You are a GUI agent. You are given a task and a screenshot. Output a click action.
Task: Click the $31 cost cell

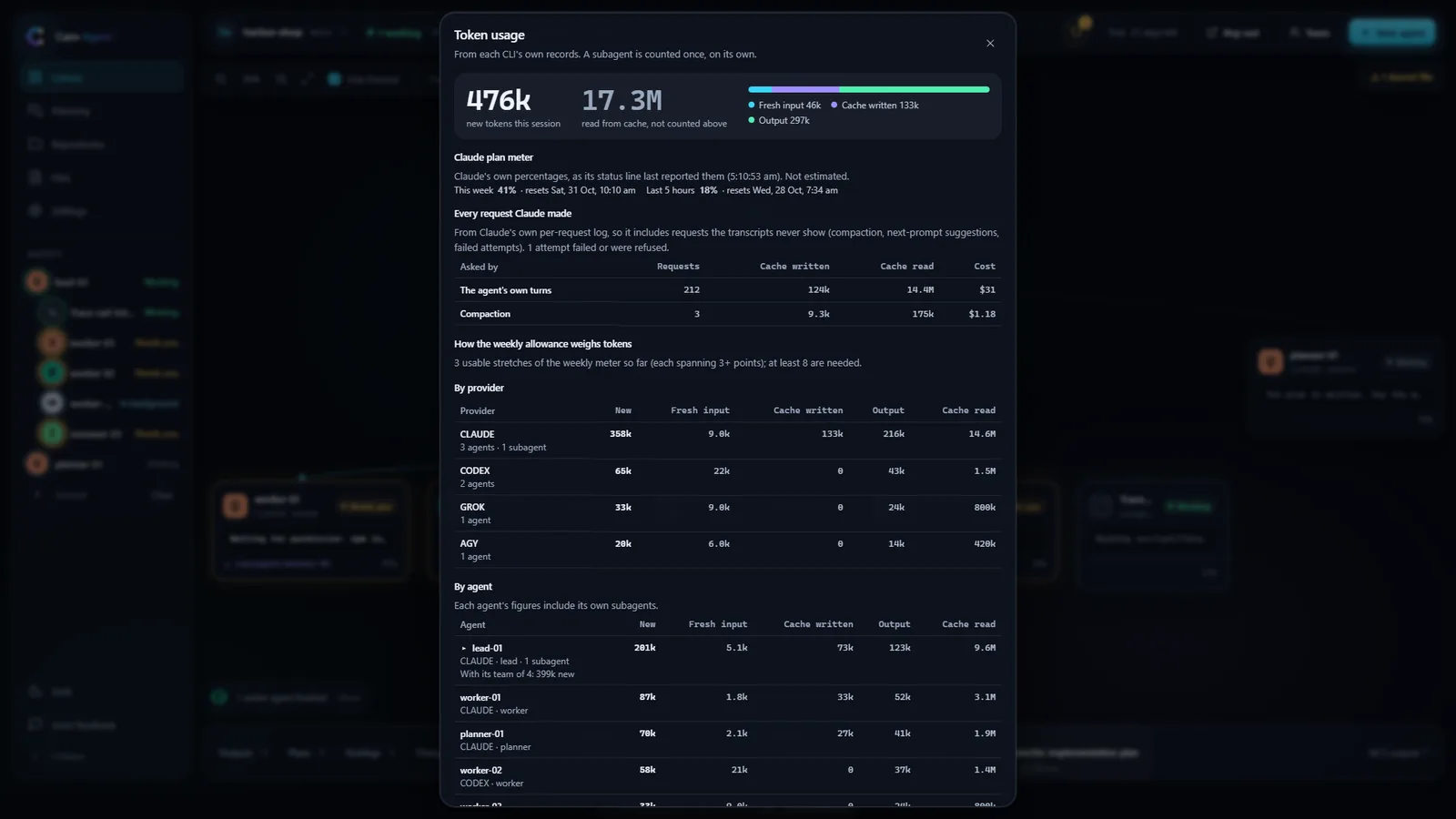tap(987, 290)
